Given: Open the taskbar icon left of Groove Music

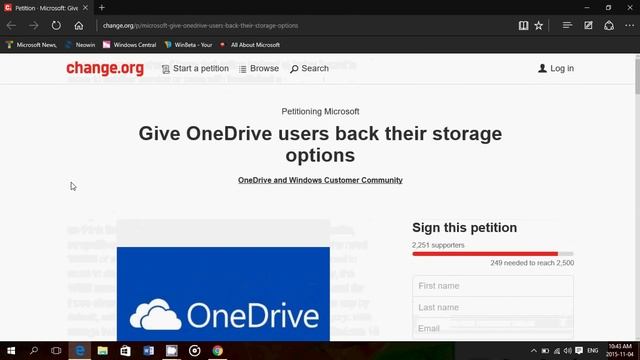Looking at the screenshot, I should tap(172, 351).
